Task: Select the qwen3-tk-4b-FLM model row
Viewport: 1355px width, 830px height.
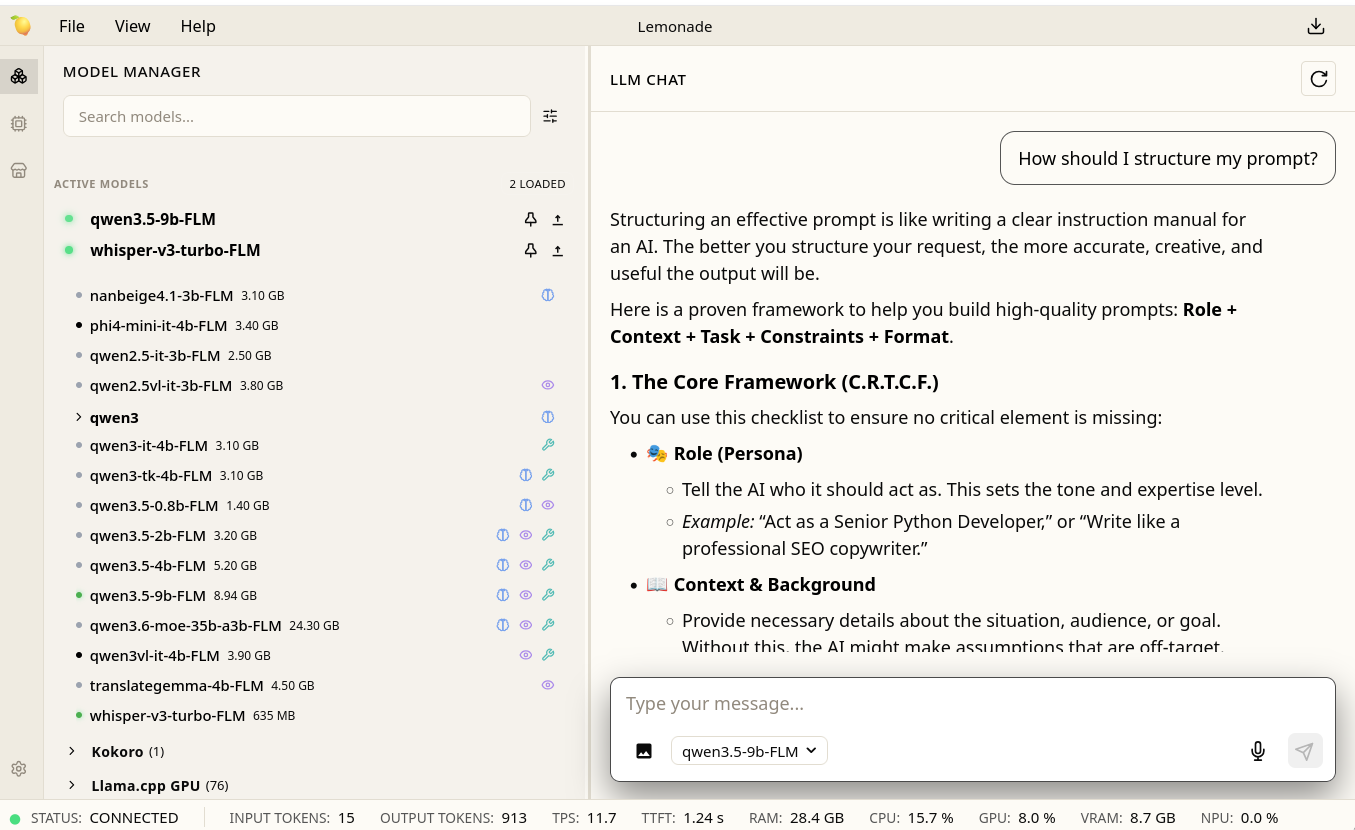Action: (x=314, y=475)
